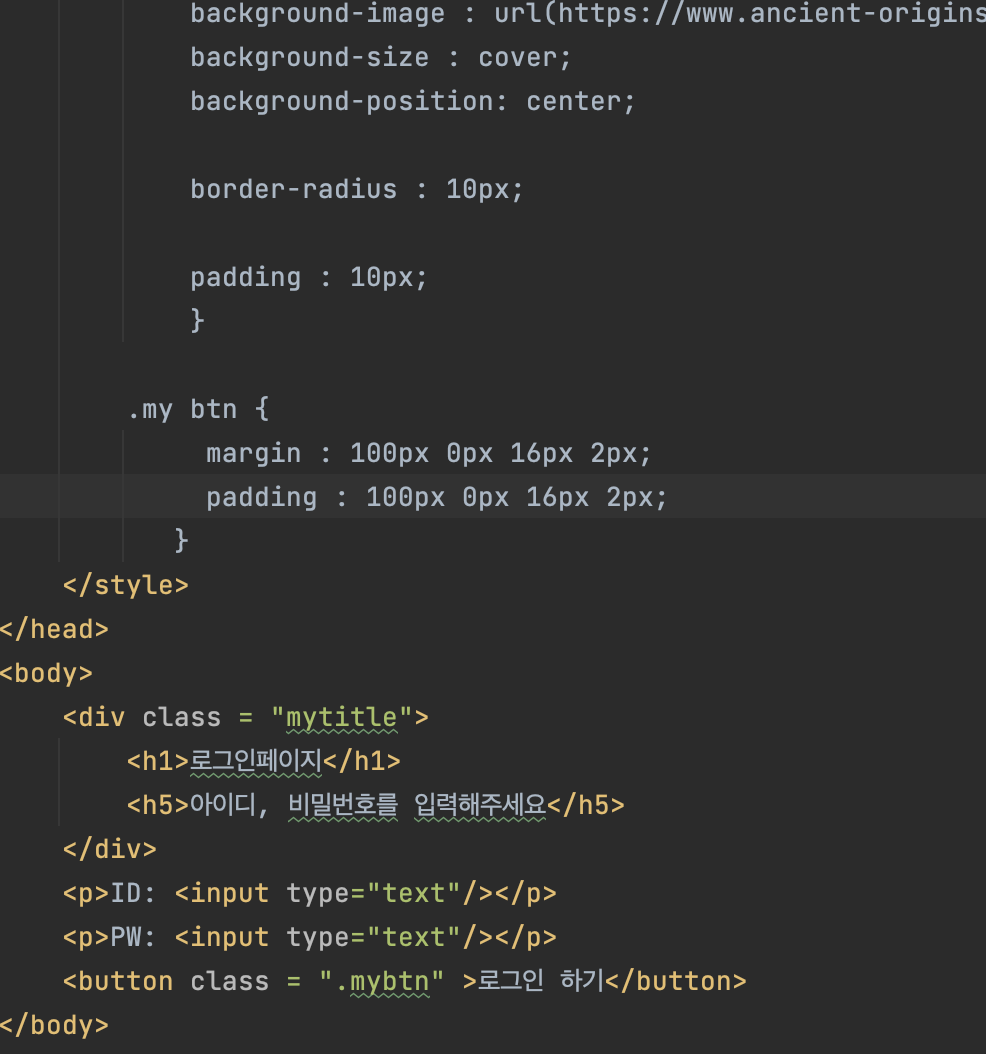Select the '.my btn' CSS selector

(183, 410)
